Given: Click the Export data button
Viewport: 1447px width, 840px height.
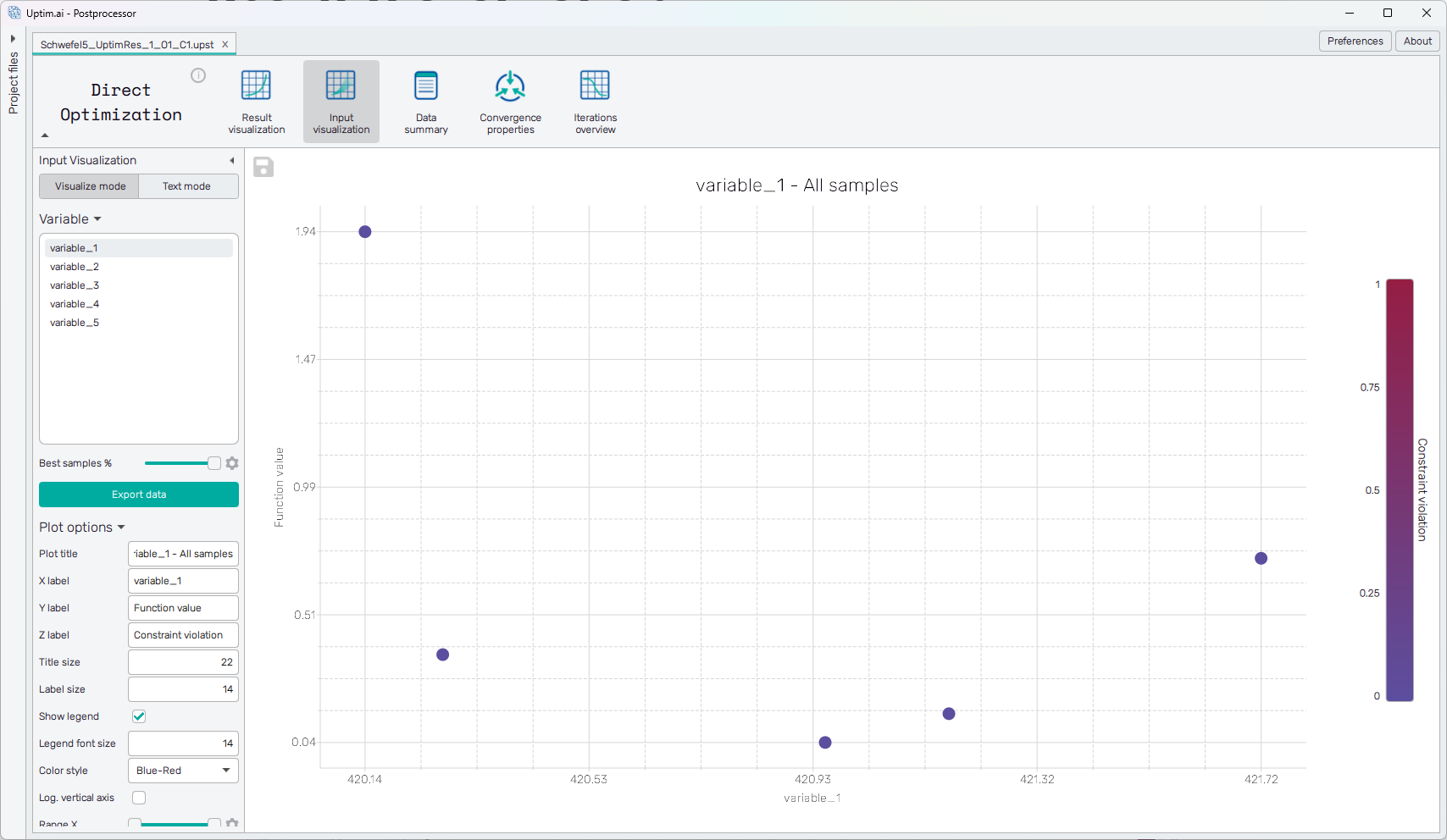Looking at the screenshot, I should [139, 495].
